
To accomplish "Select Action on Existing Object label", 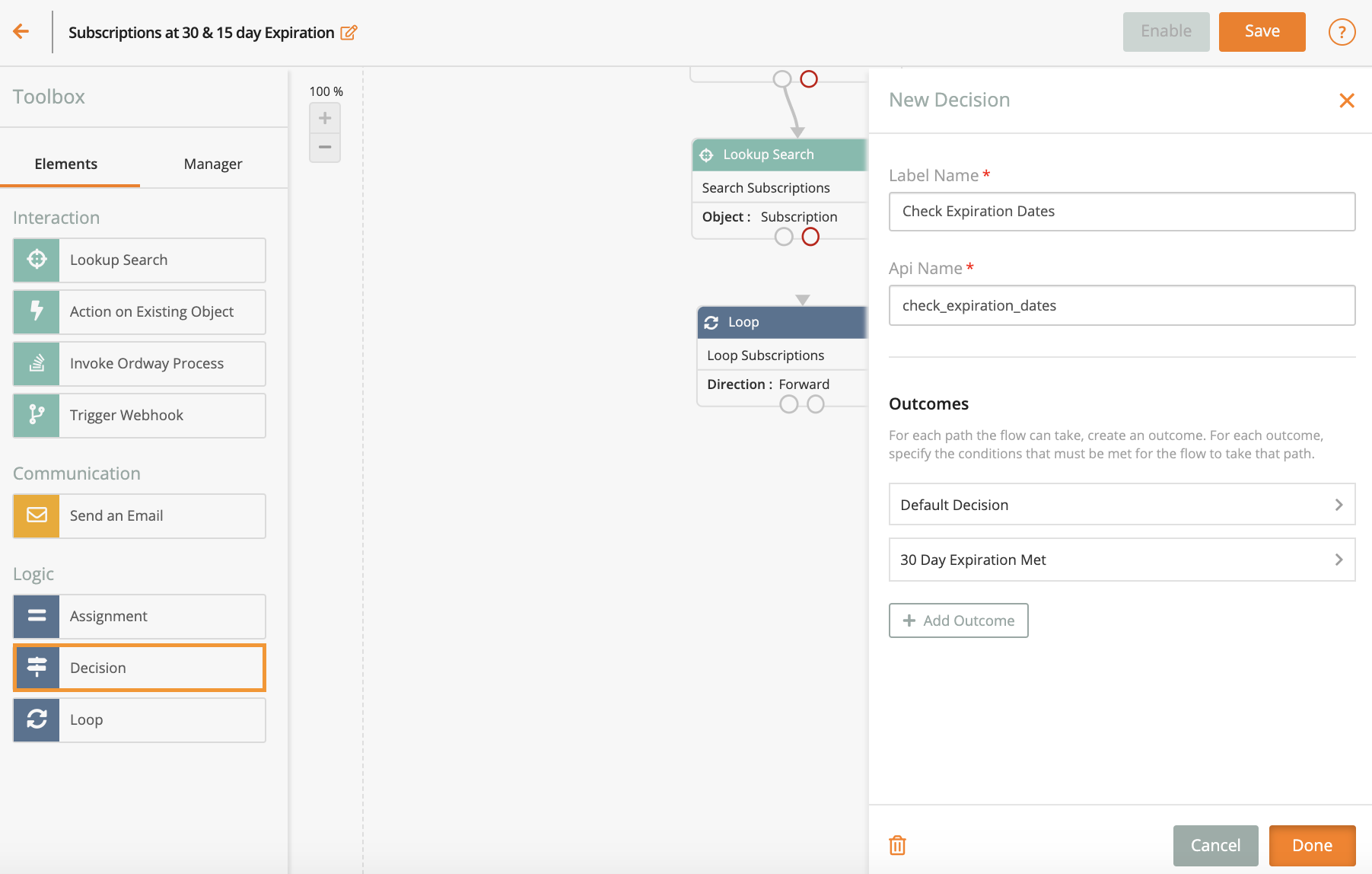I will 151,311.
